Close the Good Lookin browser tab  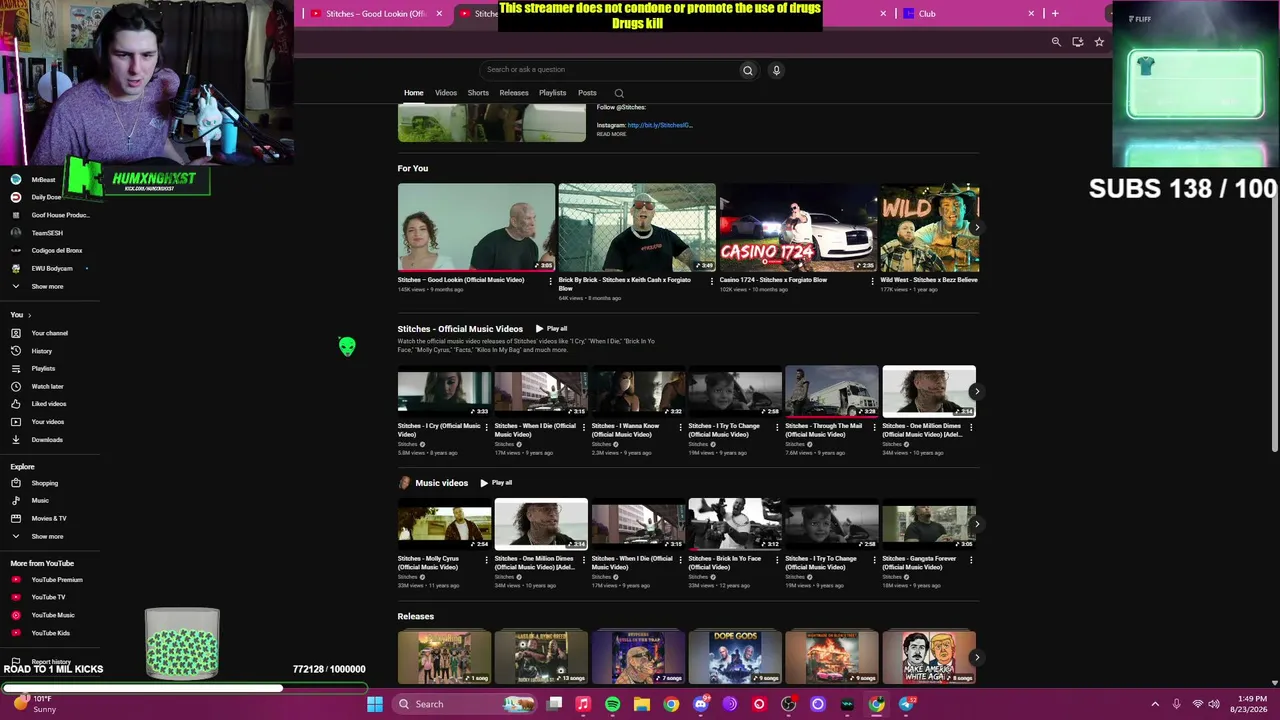[x=439, y=13]
